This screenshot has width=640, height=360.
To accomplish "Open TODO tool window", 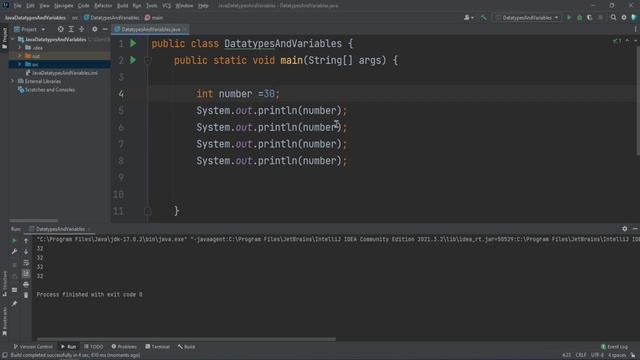I will coord(93,347).
